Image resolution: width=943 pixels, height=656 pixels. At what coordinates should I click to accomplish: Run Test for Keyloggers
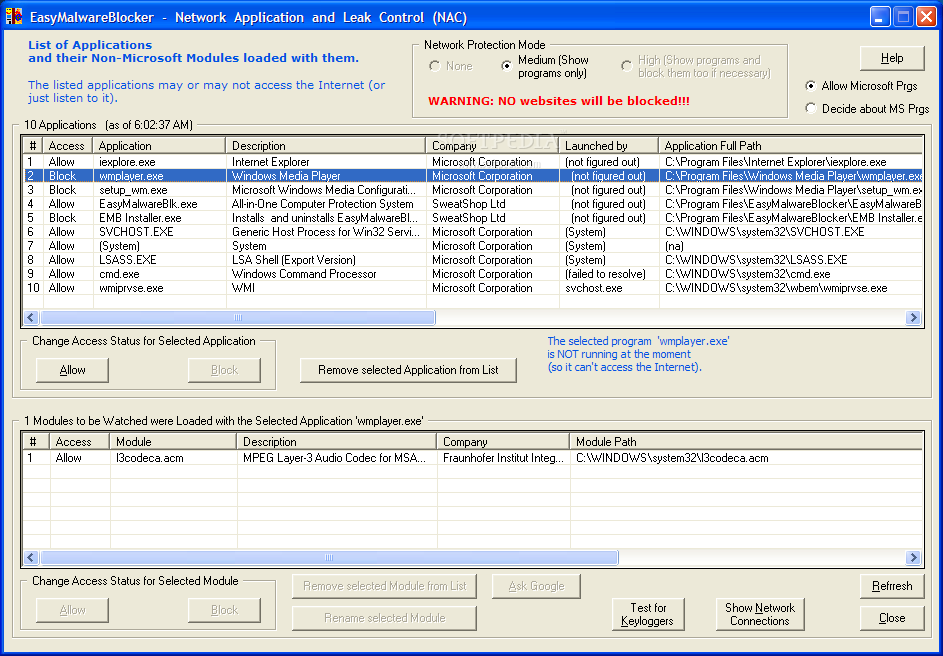(648, 615)
